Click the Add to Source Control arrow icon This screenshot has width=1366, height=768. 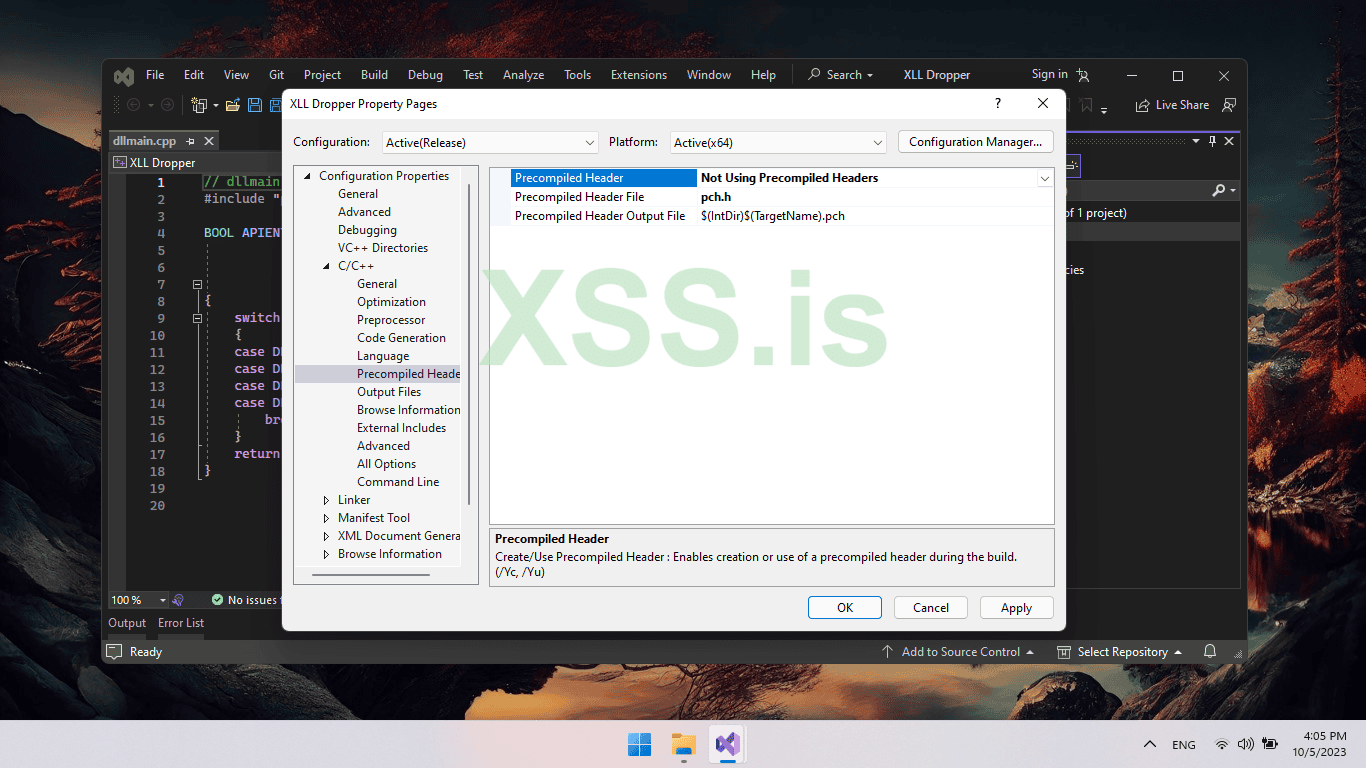[887, 652]
